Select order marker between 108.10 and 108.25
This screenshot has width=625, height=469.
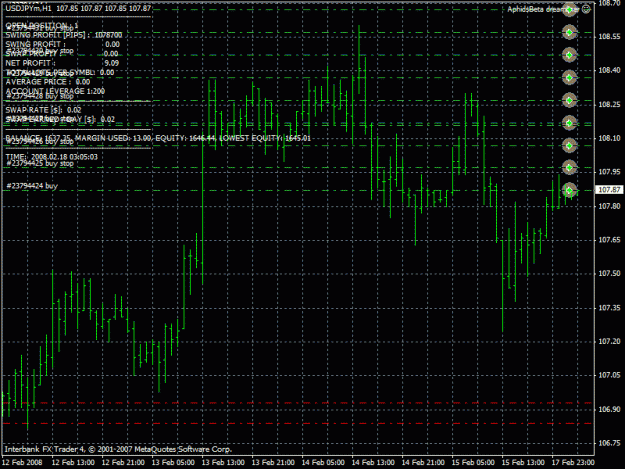pos(570,123)
